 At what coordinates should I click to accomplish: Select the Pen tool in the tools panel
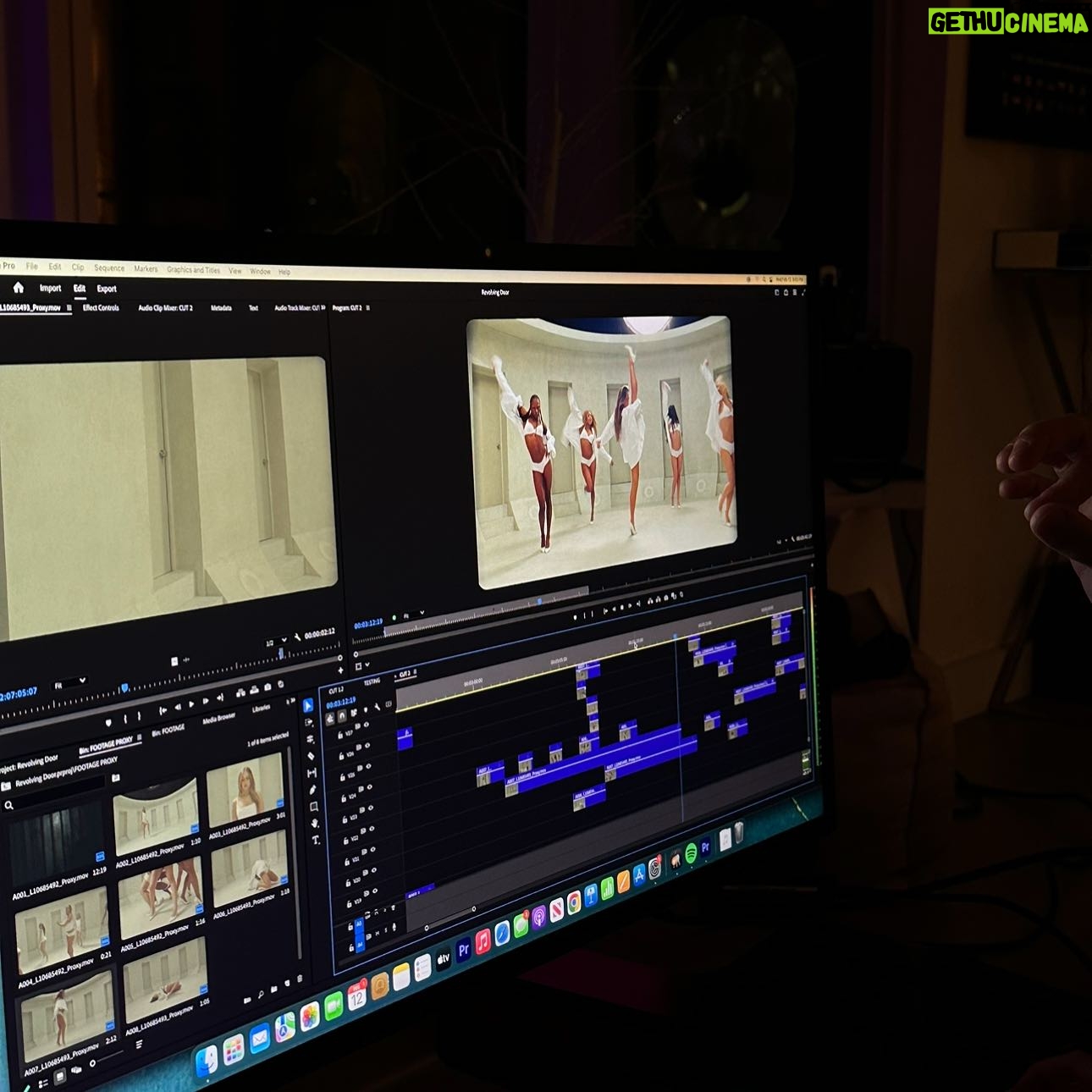313,790
